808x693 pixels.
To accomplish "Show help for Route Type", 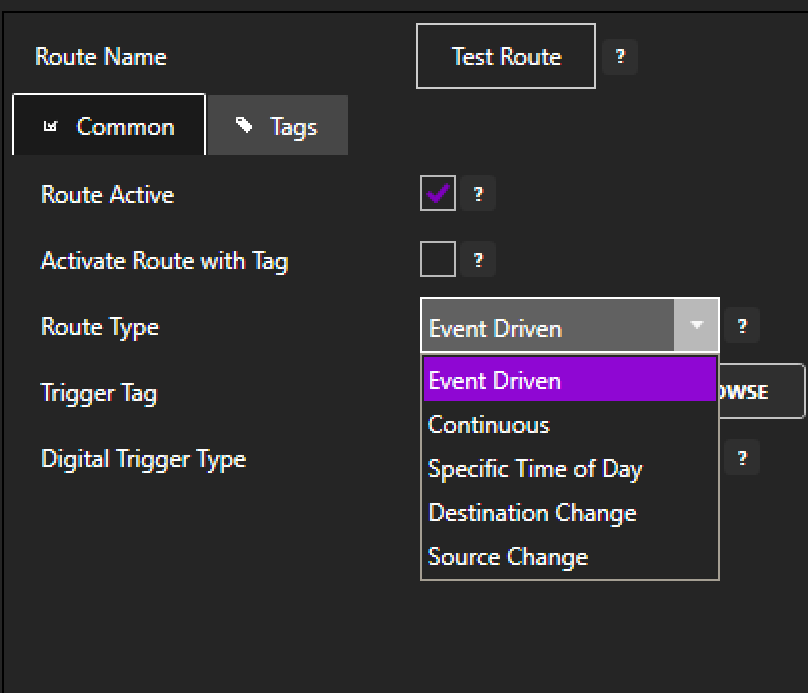I will click(x=742, y=326).
